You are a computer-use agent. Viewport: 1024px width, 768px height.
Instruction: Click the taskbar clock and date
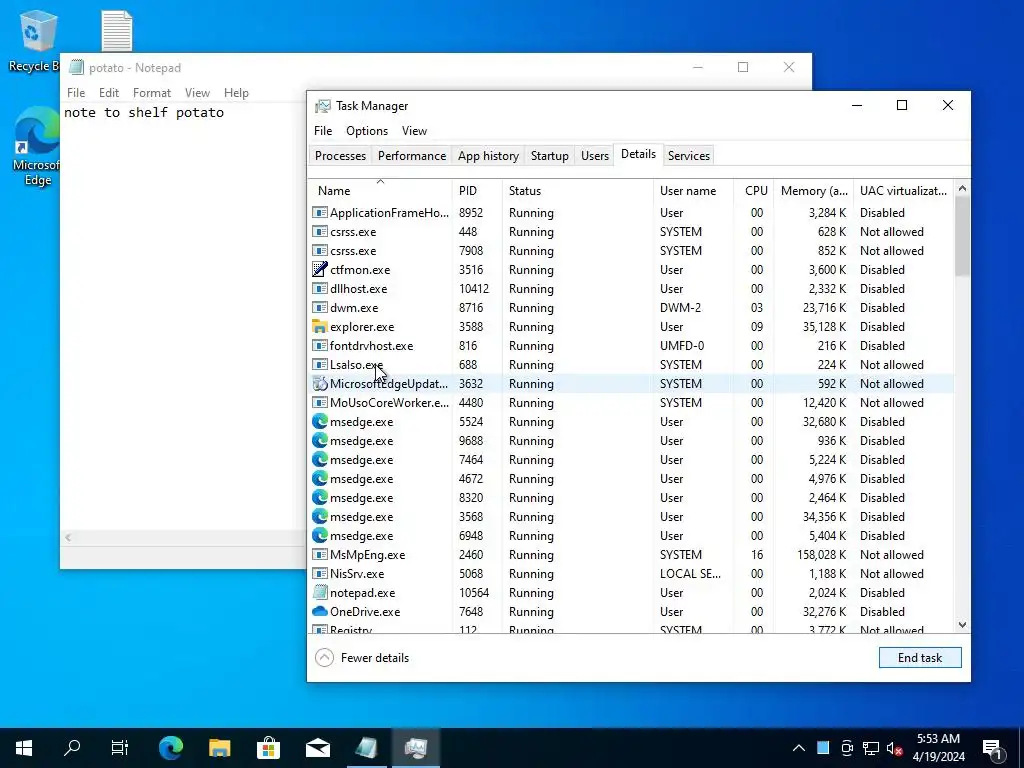click(x=938, y=748)
